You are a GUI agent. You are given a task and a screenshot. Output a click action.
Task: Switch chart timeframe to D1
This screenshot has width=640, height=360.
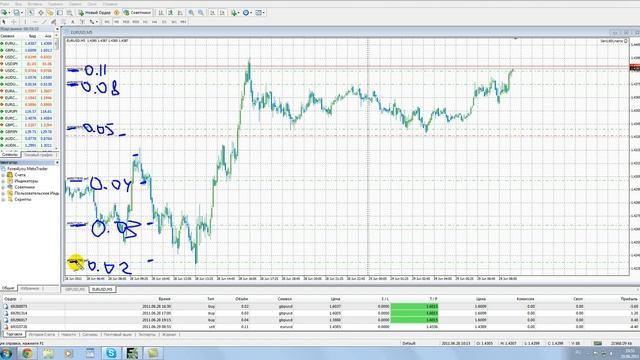click(164, 22)
